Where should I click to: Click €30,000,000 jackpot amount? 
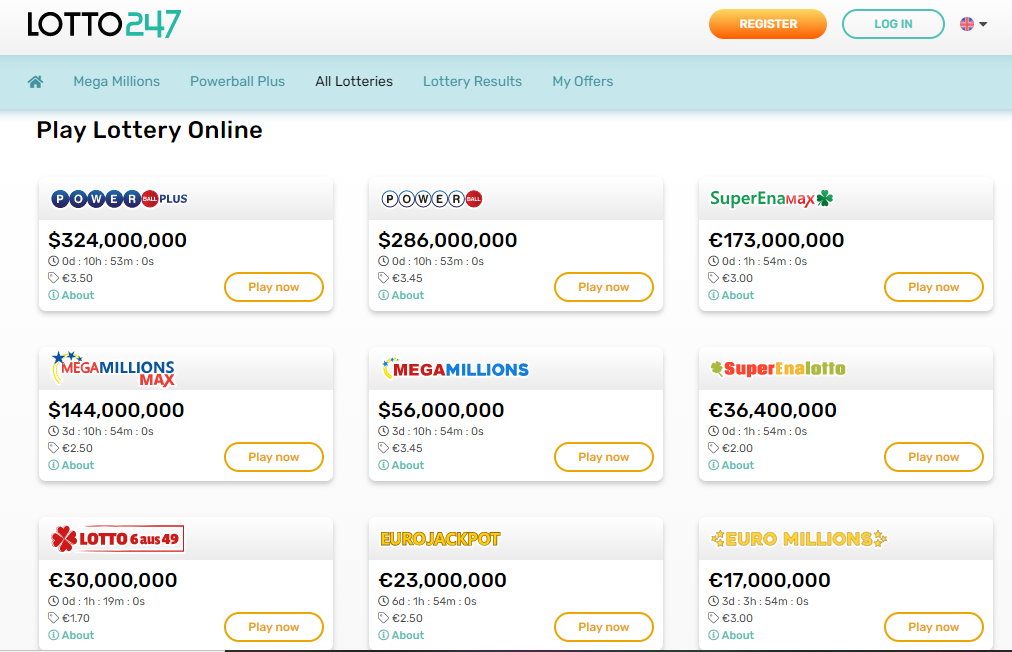click(113, 580)
